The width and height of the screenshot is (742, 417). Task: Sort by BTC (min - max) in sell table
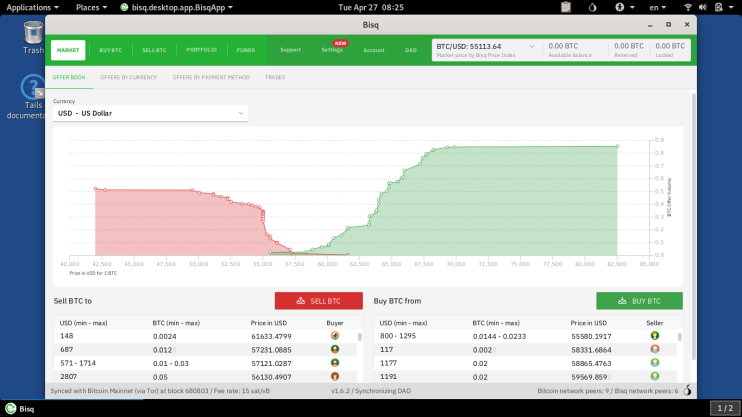tap(176, 323)
